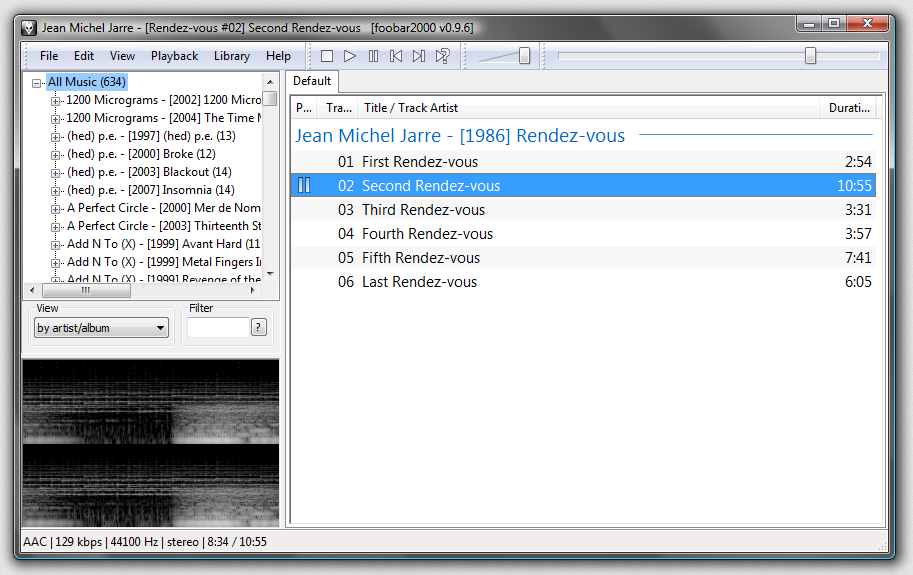Open the Help menu
Viewport: 913px width, 575px height.
[278, 56]
